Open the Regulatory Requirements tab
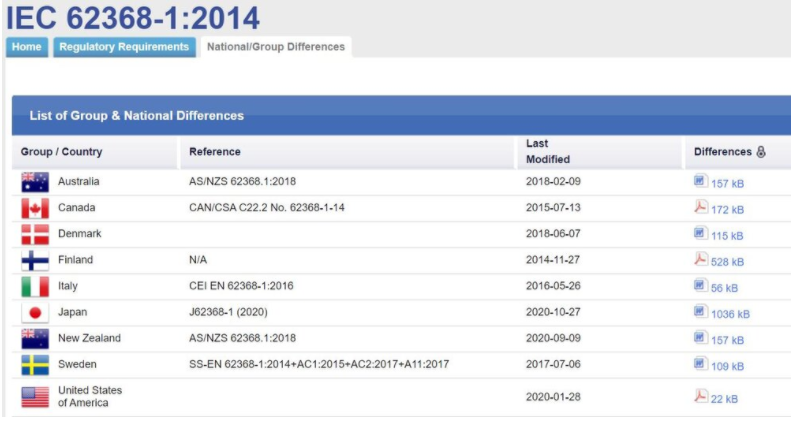Image resolution: width=795 pixels, height=424 pixels. tap(124, 47)
